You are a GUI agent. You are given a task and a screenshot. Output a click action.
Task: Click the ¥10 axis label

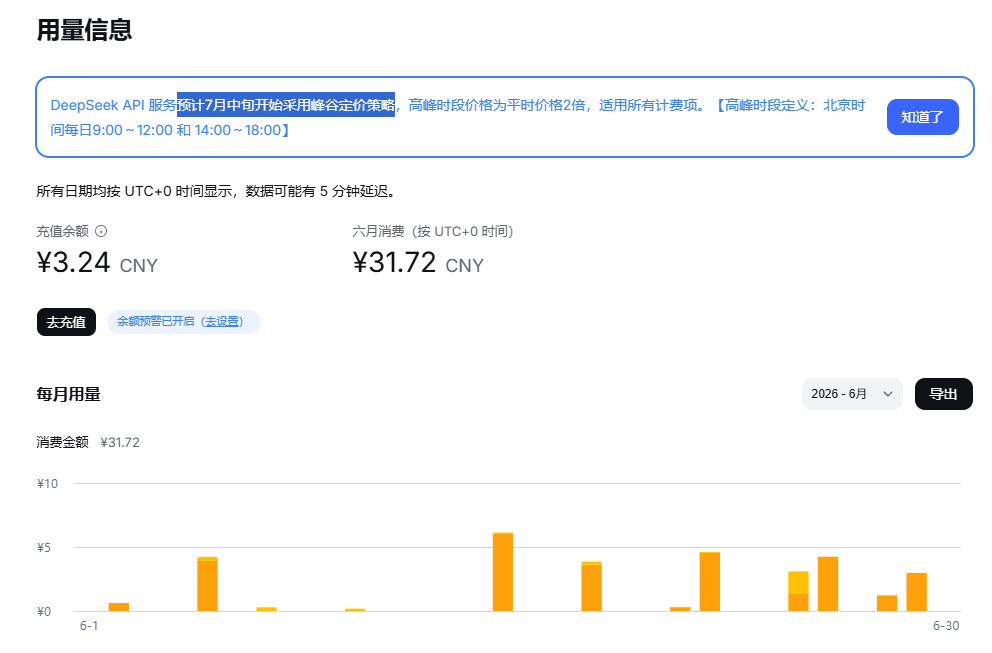point(47,484)
